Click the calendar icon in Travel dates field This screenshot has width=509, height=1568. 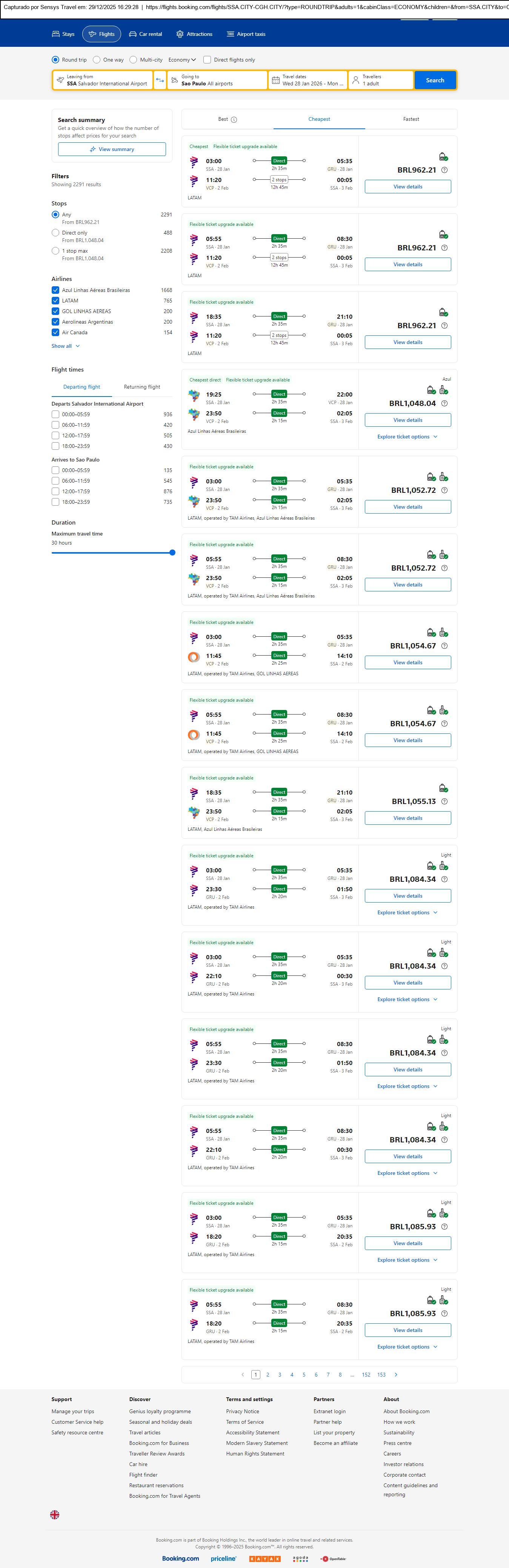click(275, 80)
